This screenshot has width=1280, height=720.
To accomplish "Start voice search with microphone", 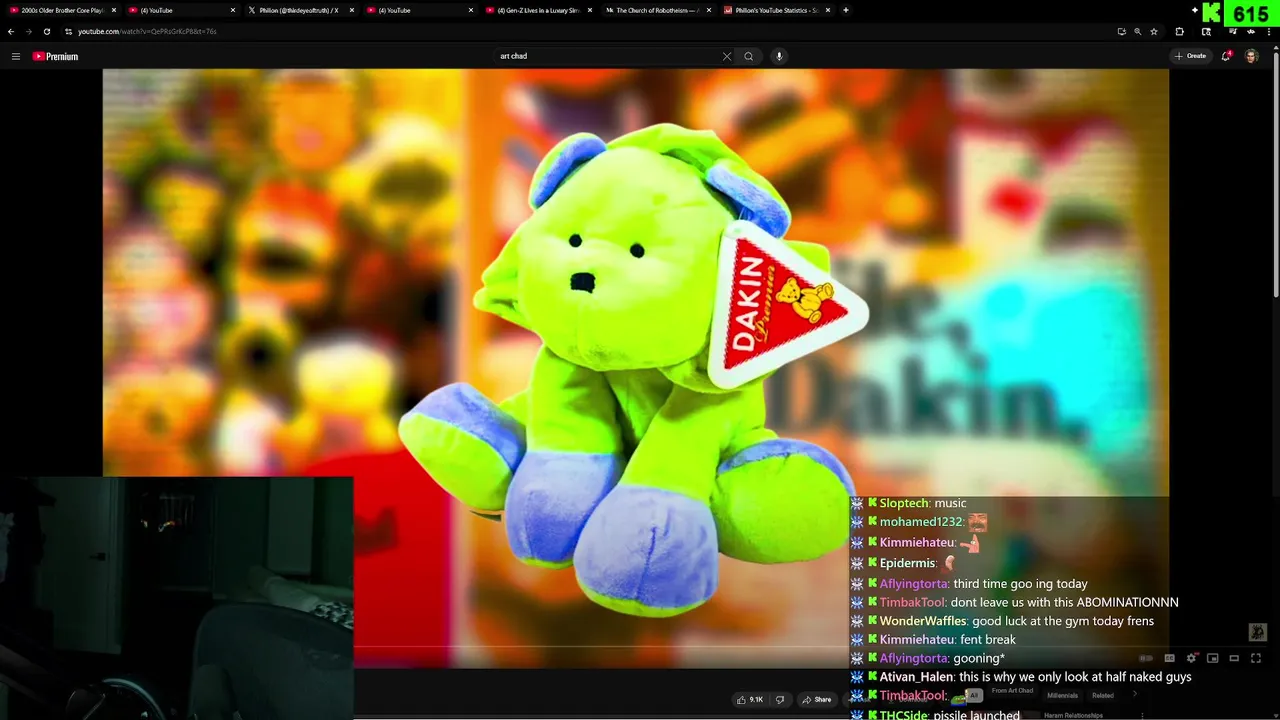I will click(x=779, y=56).
